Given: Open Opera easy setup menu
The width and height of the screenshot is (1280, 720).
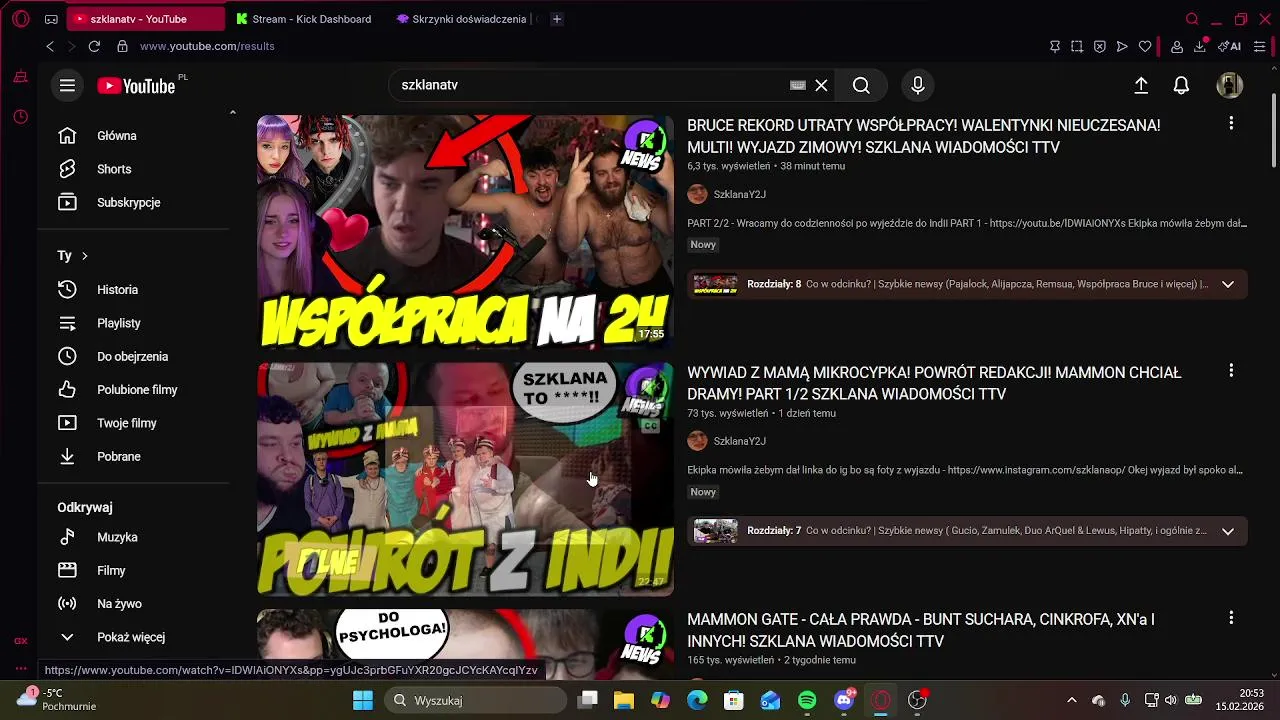Looking at the screenshot, I should 1260,46.
